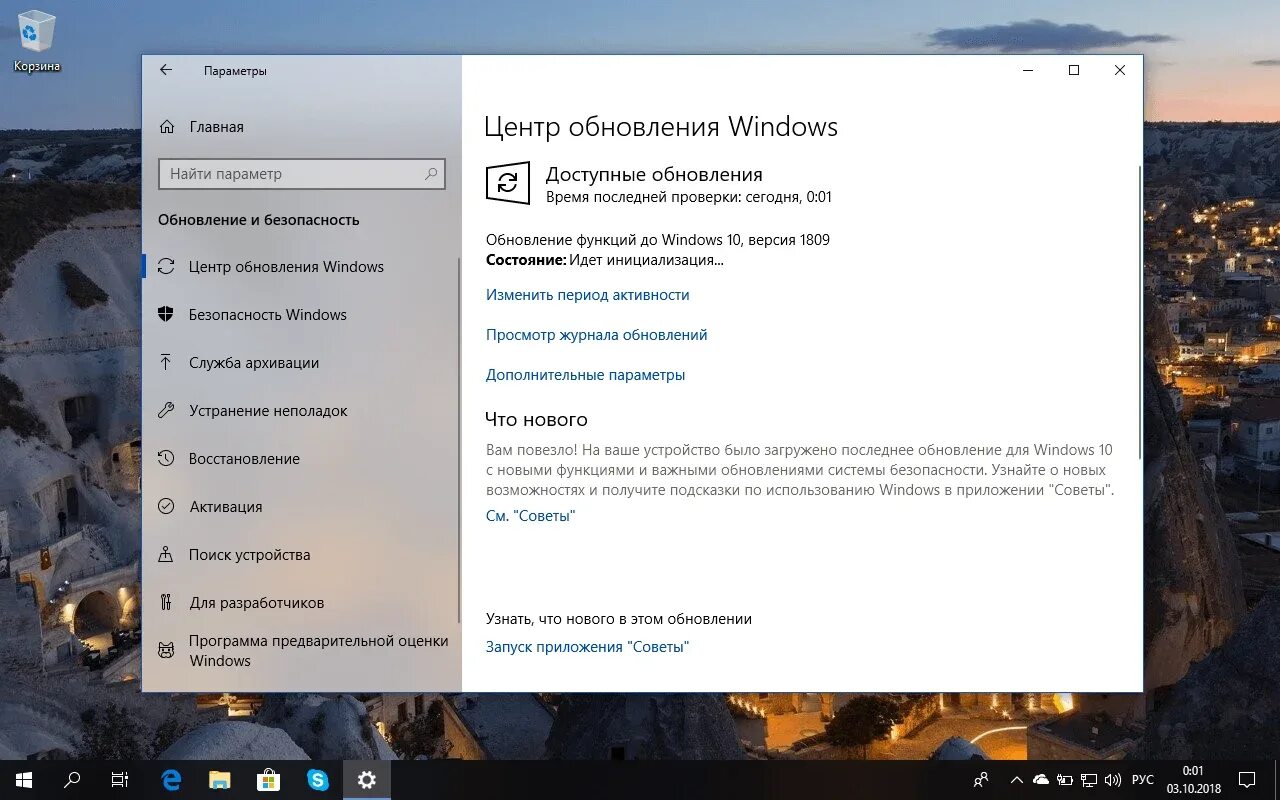The width and height of the screenshot is (1280, 800).
Task: Open Изменить период активности link
Action: [x=588, y=295]
